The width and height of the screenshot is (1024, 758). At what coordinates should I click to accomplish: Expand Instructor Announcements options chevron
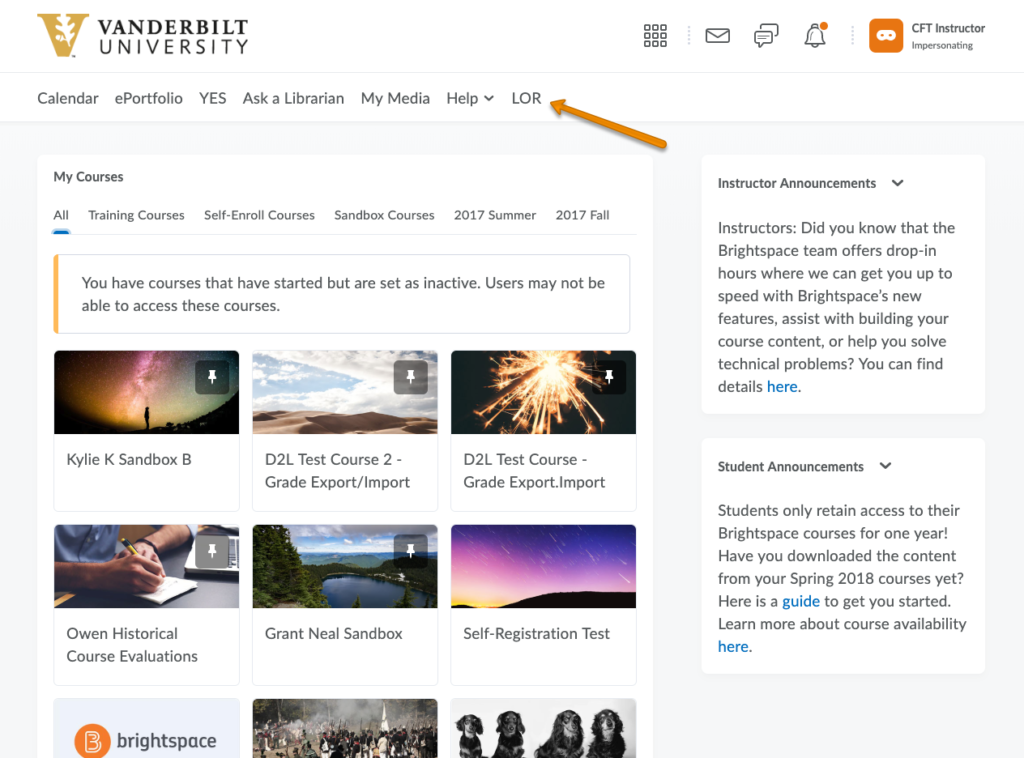(897, 183)
